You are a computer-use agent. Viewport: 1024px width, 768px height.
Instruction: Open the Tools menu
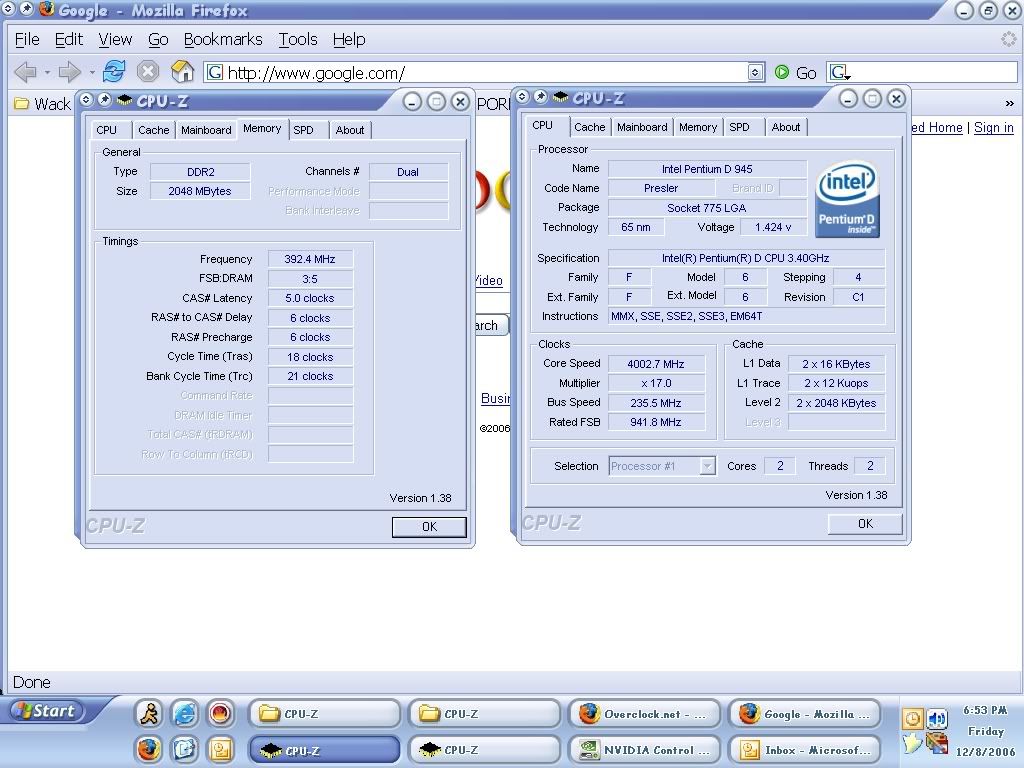pyautogui.click(x=298, y=40)
